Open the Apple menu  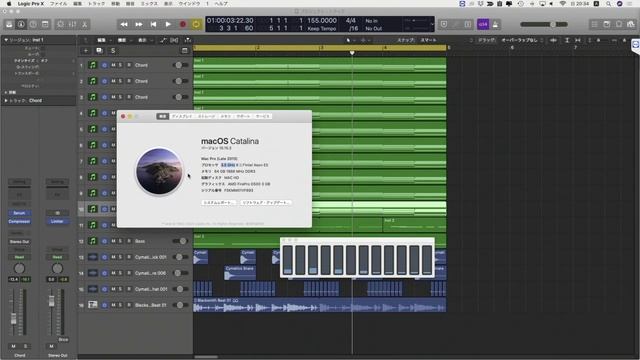coord(9,3)
